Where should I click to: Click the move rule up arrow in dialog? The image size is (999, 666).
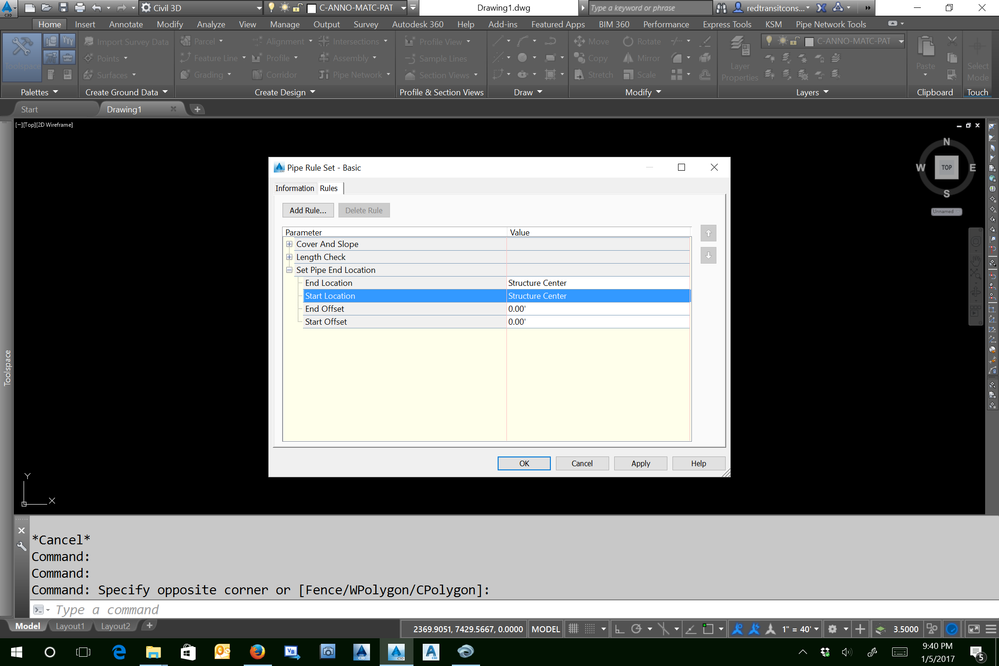point(708,233)
